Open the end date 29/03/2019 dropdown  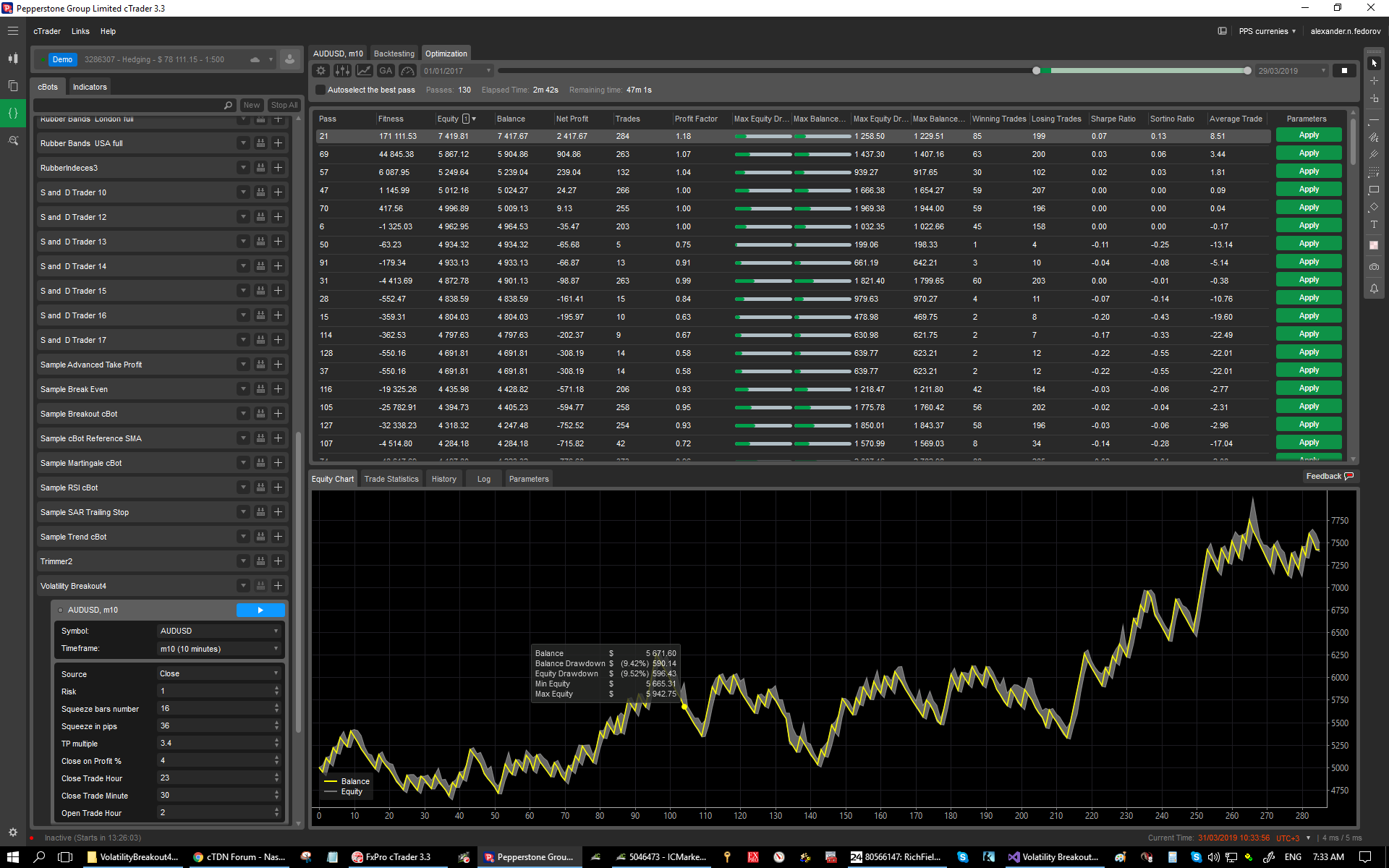point(1291,71)
